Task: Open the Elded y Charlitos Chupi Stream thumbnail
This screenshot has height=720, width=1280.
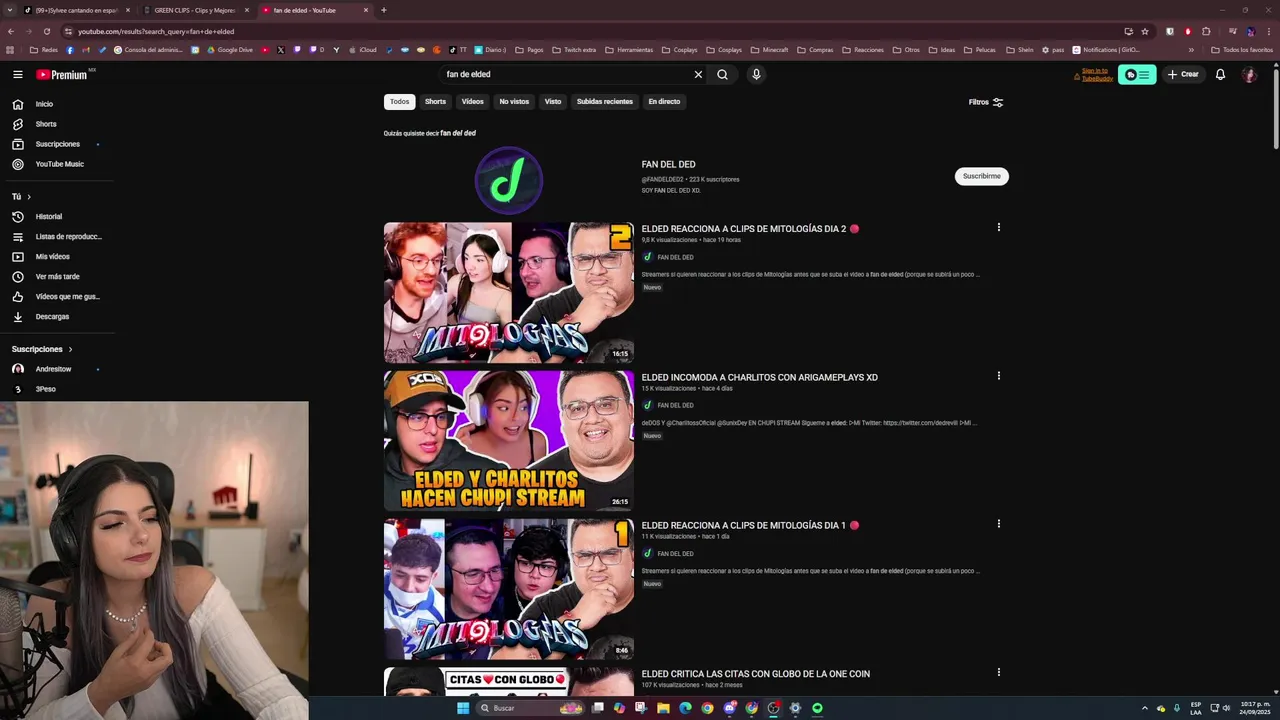Action: coord(508,441)
